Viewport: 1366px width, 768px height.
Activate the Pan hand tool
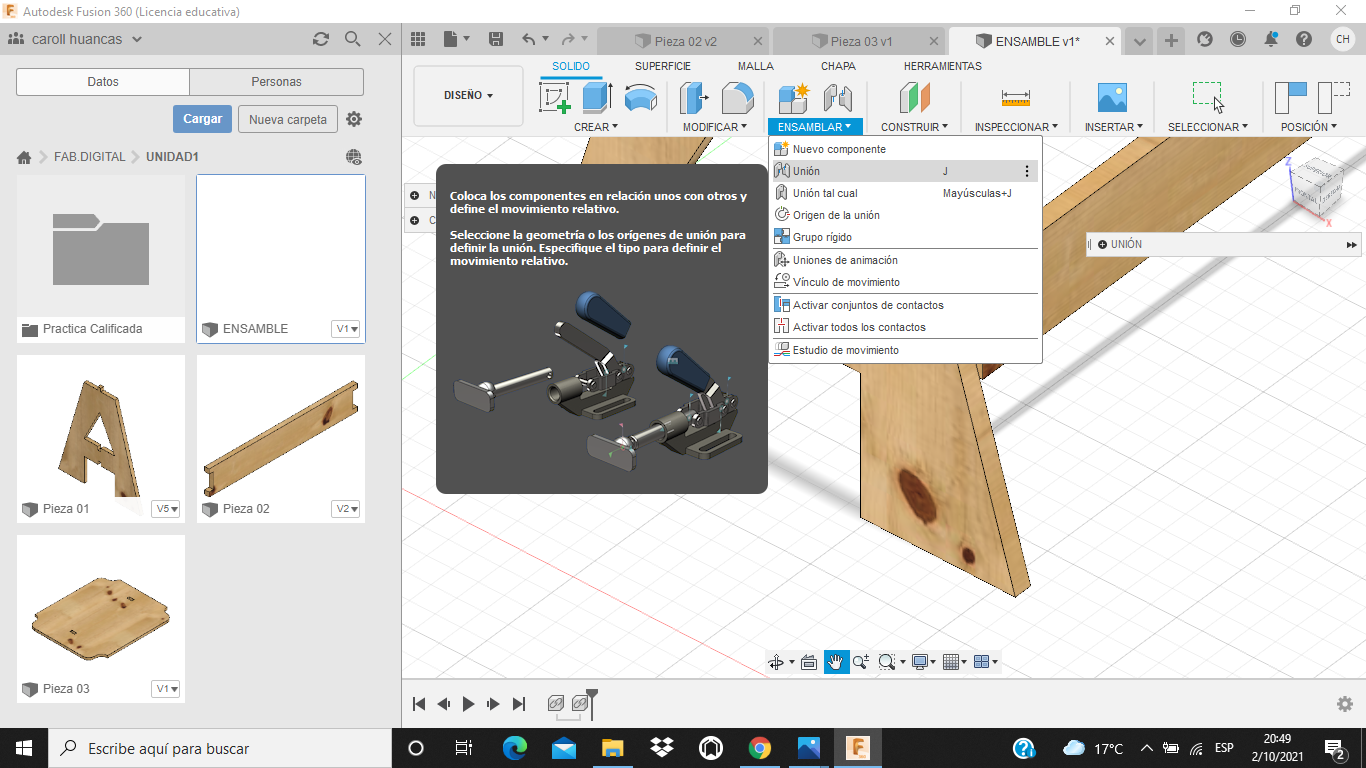coord(836,662)
